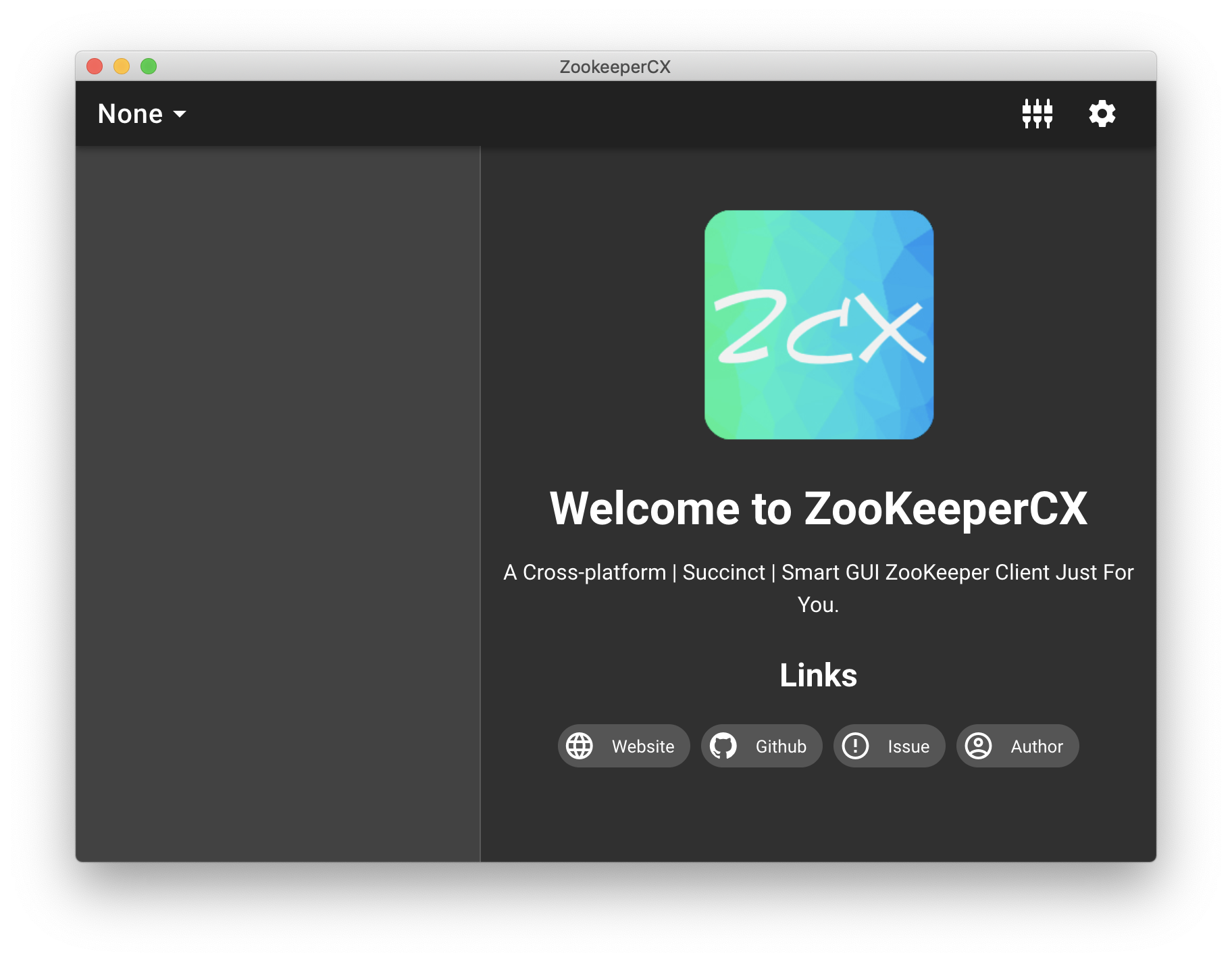Click the ZCX application logo
1232x962 pixels.
[819, 325]
